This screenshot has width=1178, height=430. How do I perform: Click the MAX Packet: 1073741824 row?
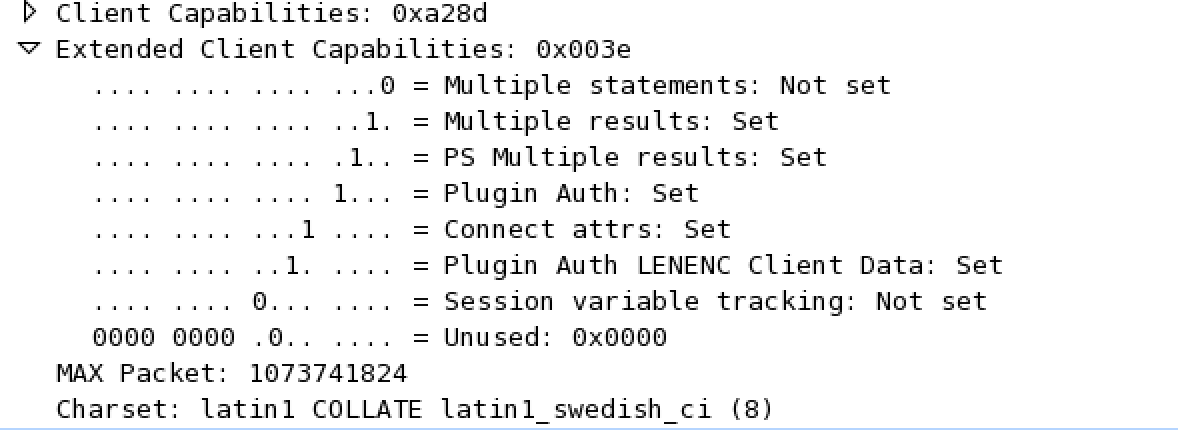(232, 373)
